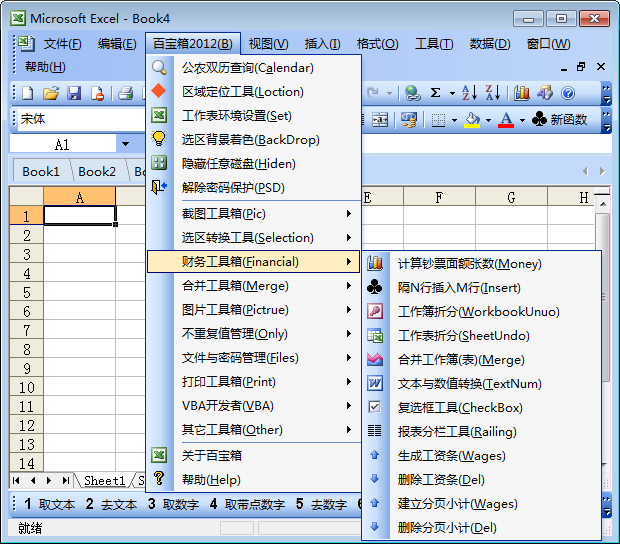The image size is (620, 544).
Task: Click 取数字 button in bottom toolbar
Action: (174, 504)
